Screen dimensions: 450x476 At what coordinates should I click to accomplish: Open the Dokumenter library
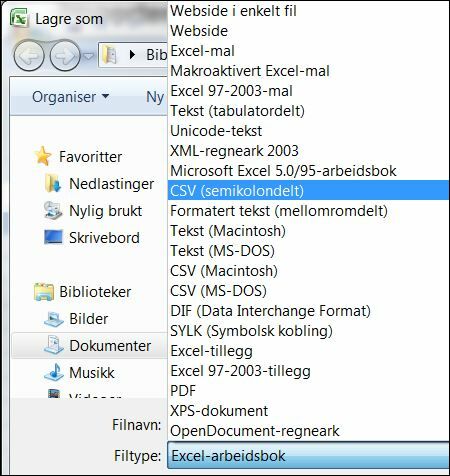click(x=110, y=346)
